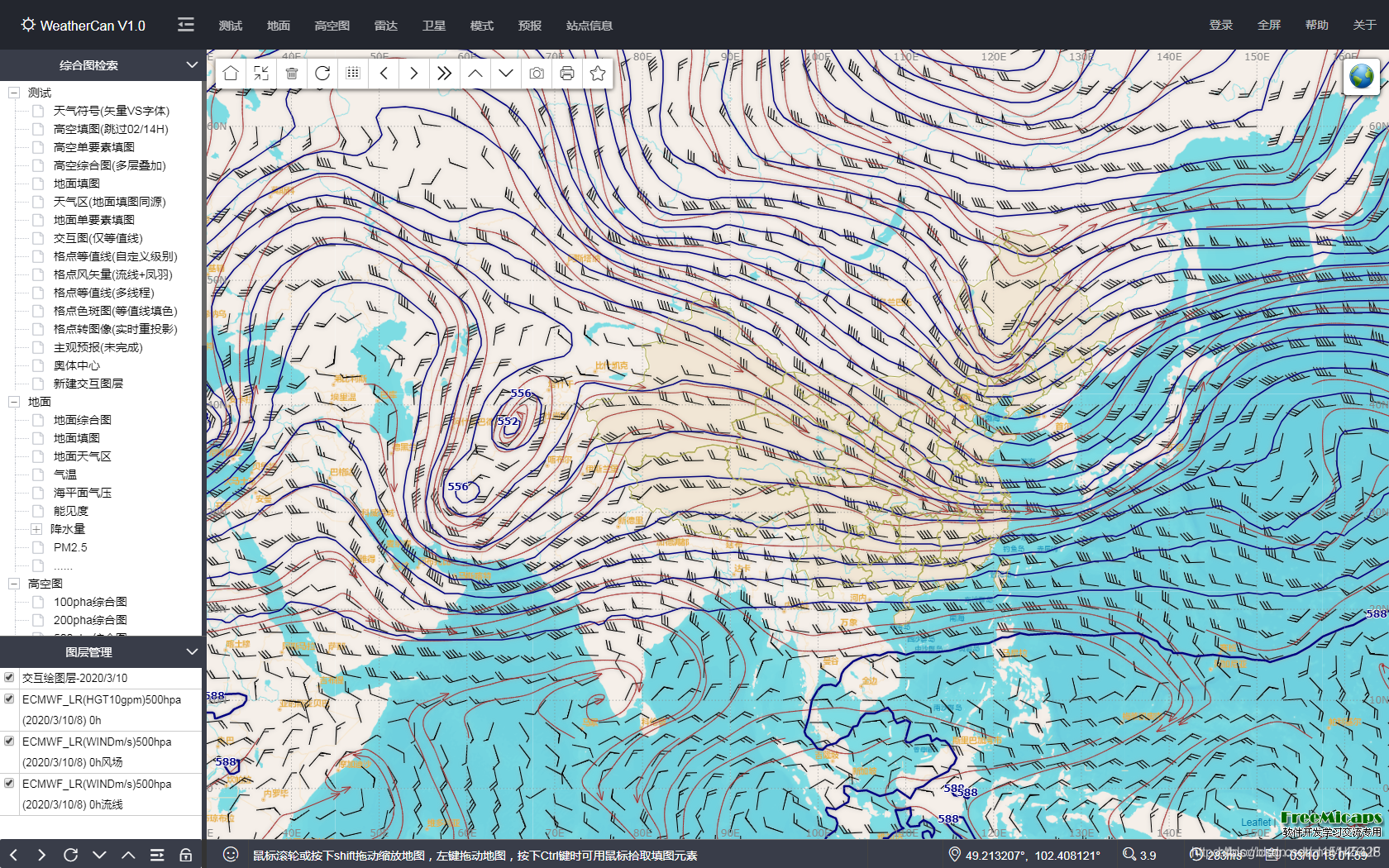Screen dimensions: 1389x868
Task: Select 200pha综合图 tree item
Action: [90, 620]
